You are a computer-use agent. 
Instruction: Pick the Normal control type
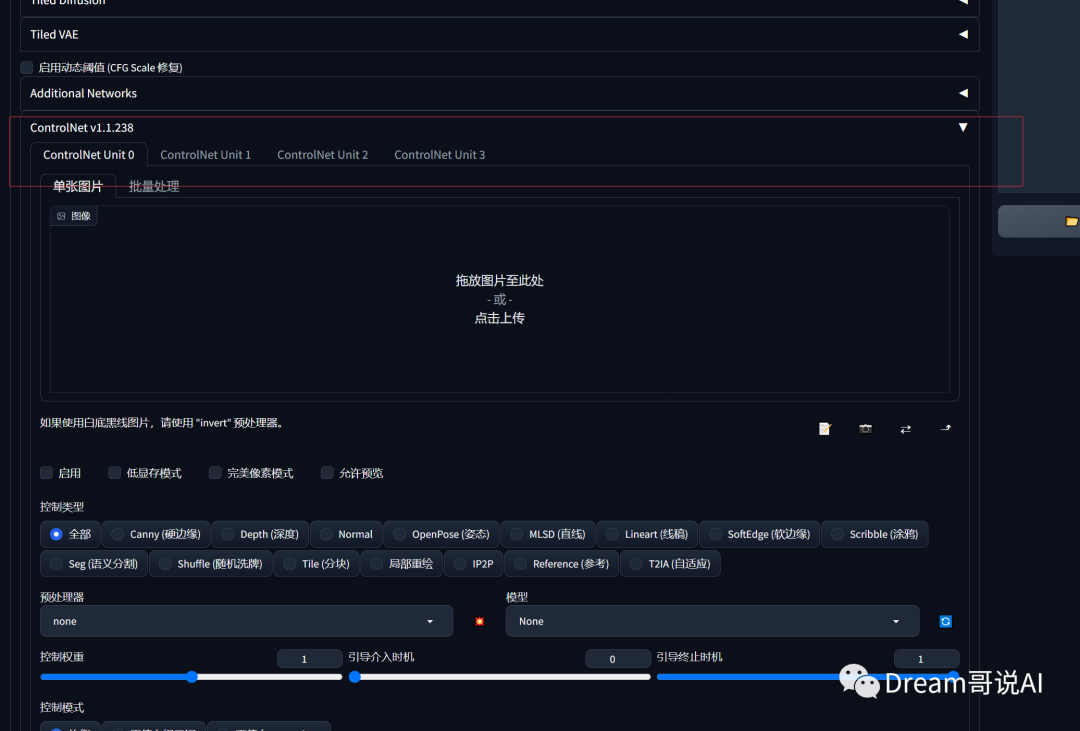pos(346,534)
